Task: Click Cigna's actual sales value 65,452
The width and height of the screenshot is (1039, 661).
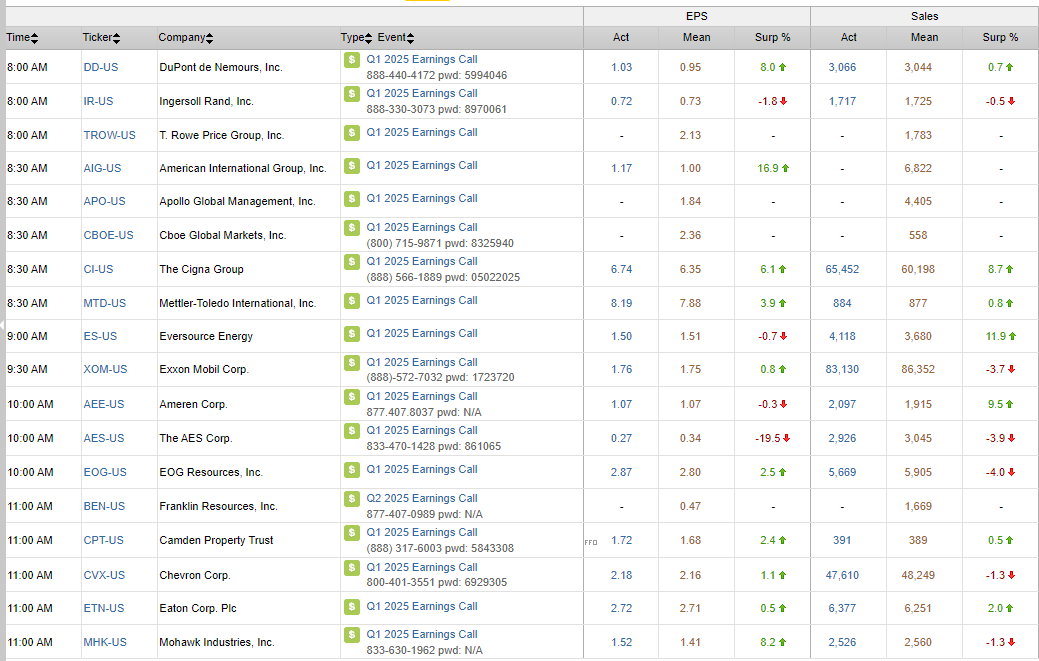Action: click(x=842, y=270)
